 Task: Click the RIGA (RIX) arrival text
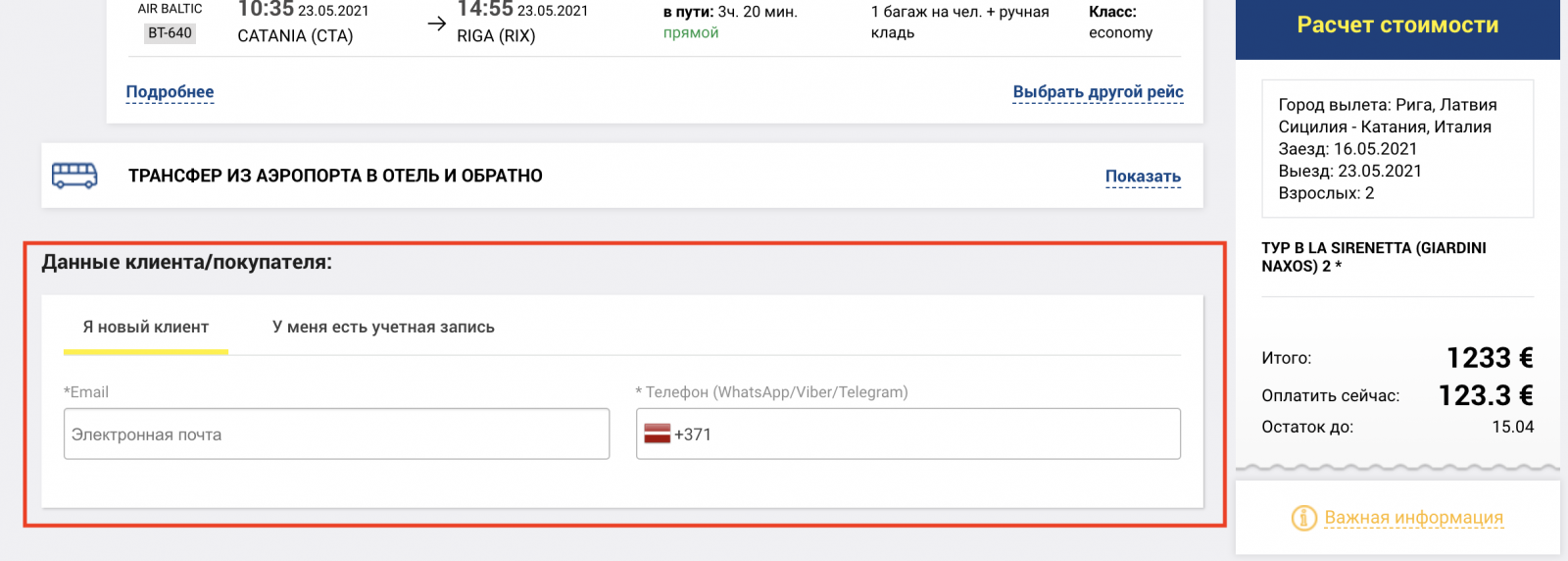click(x=496, y=36)
